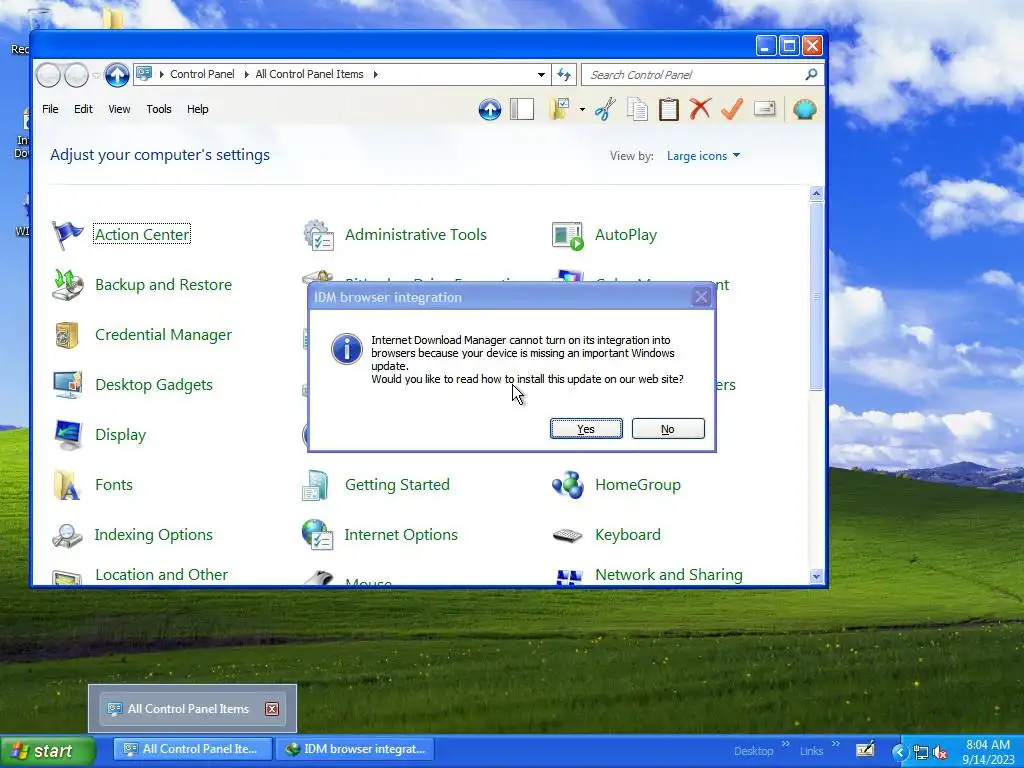Switch to All Control Panel Items taskbar button
The width and height of the screenshot is (1024, 768).
click(x=191, y=749)
